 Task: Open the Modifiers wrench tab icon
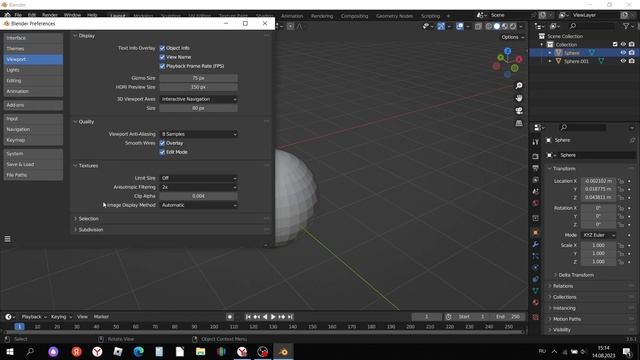536,244
